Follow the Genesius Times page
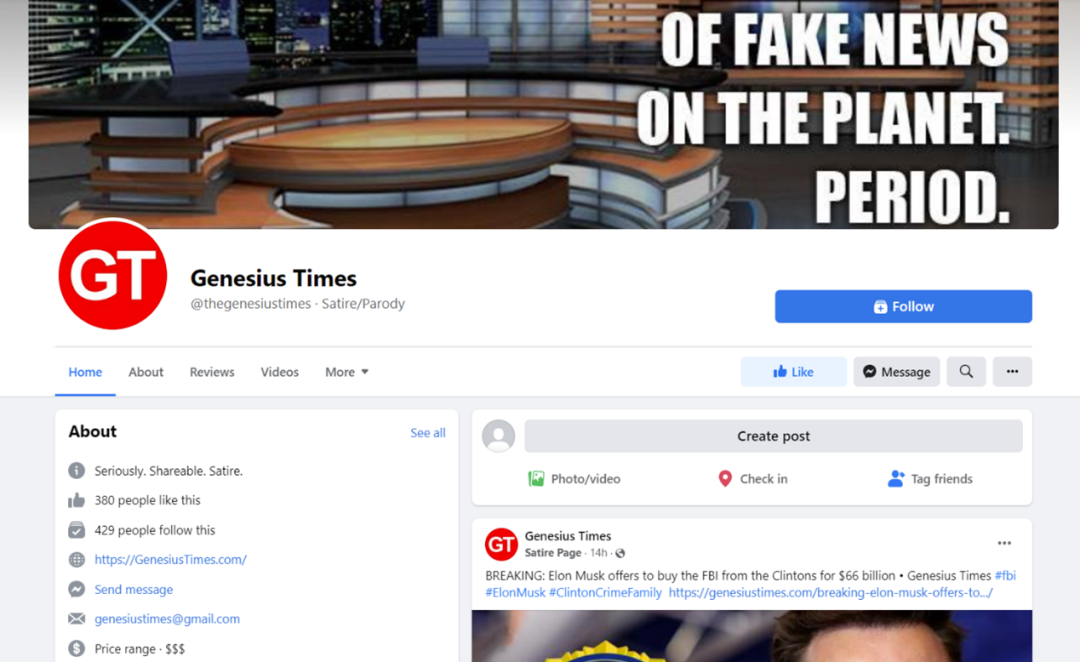 pos(903,307)
